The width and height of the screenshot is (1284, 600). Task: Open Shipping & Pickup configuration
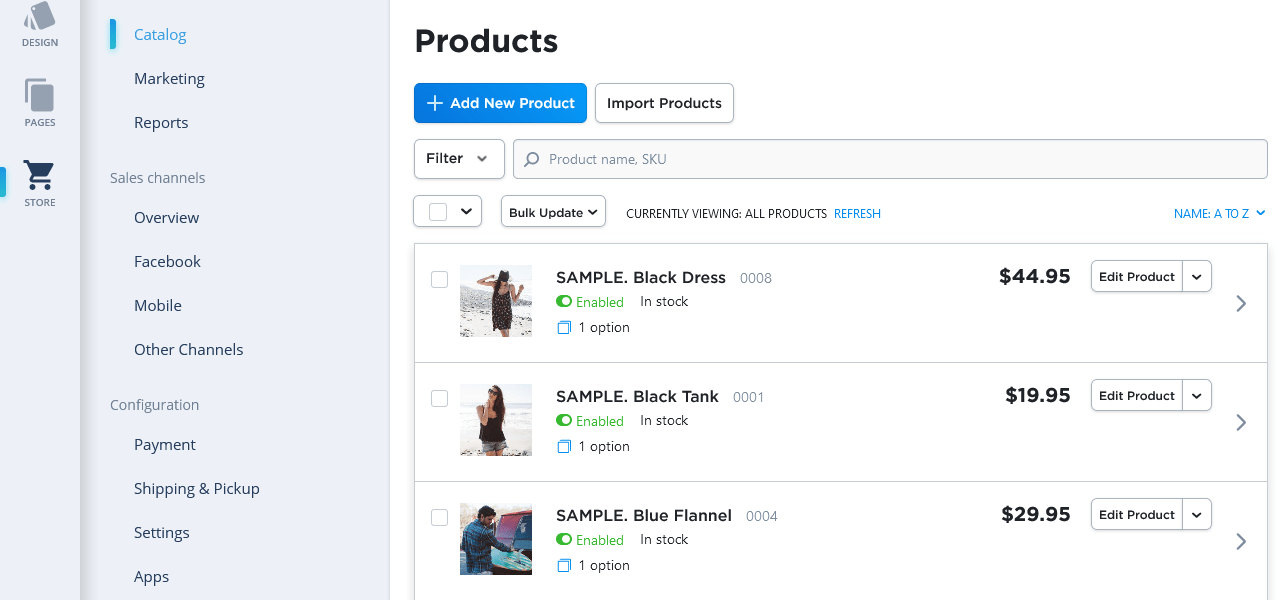pos(197,489)
